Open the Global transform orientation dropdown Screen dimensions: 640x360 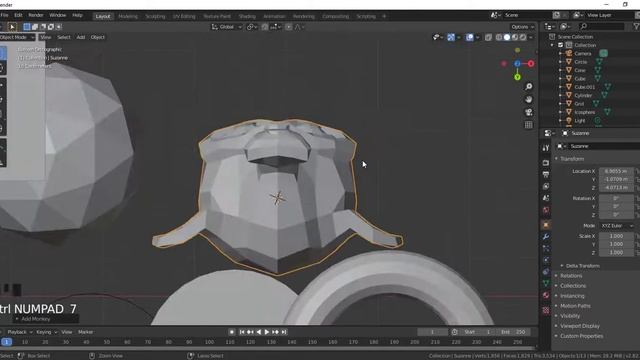coord(227,27)
